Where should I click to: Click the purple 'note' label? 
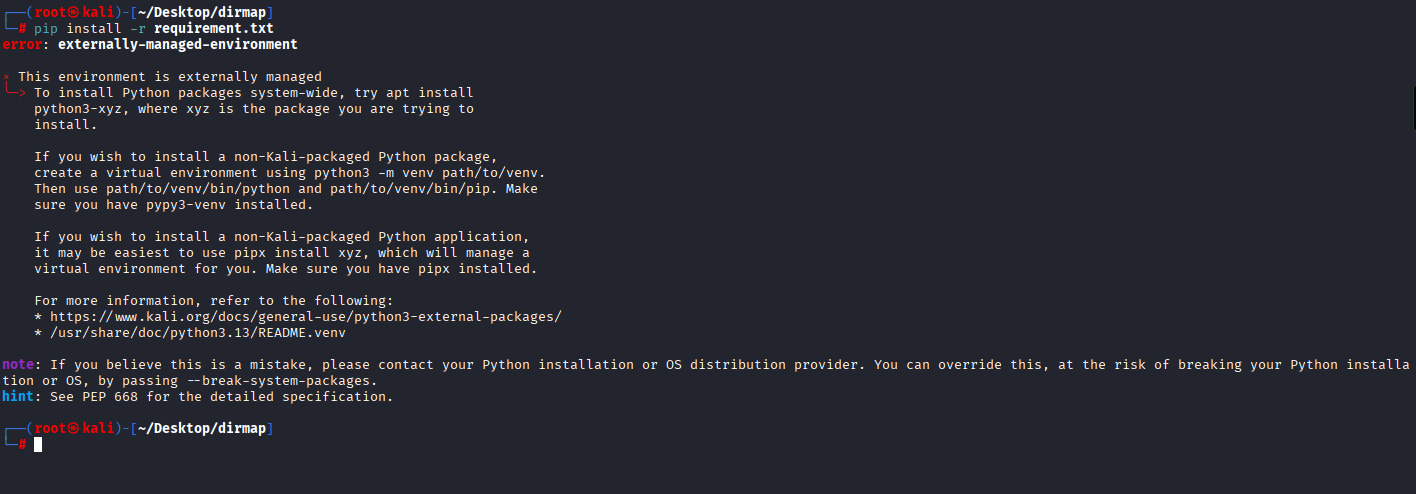[x=18, y=365]
